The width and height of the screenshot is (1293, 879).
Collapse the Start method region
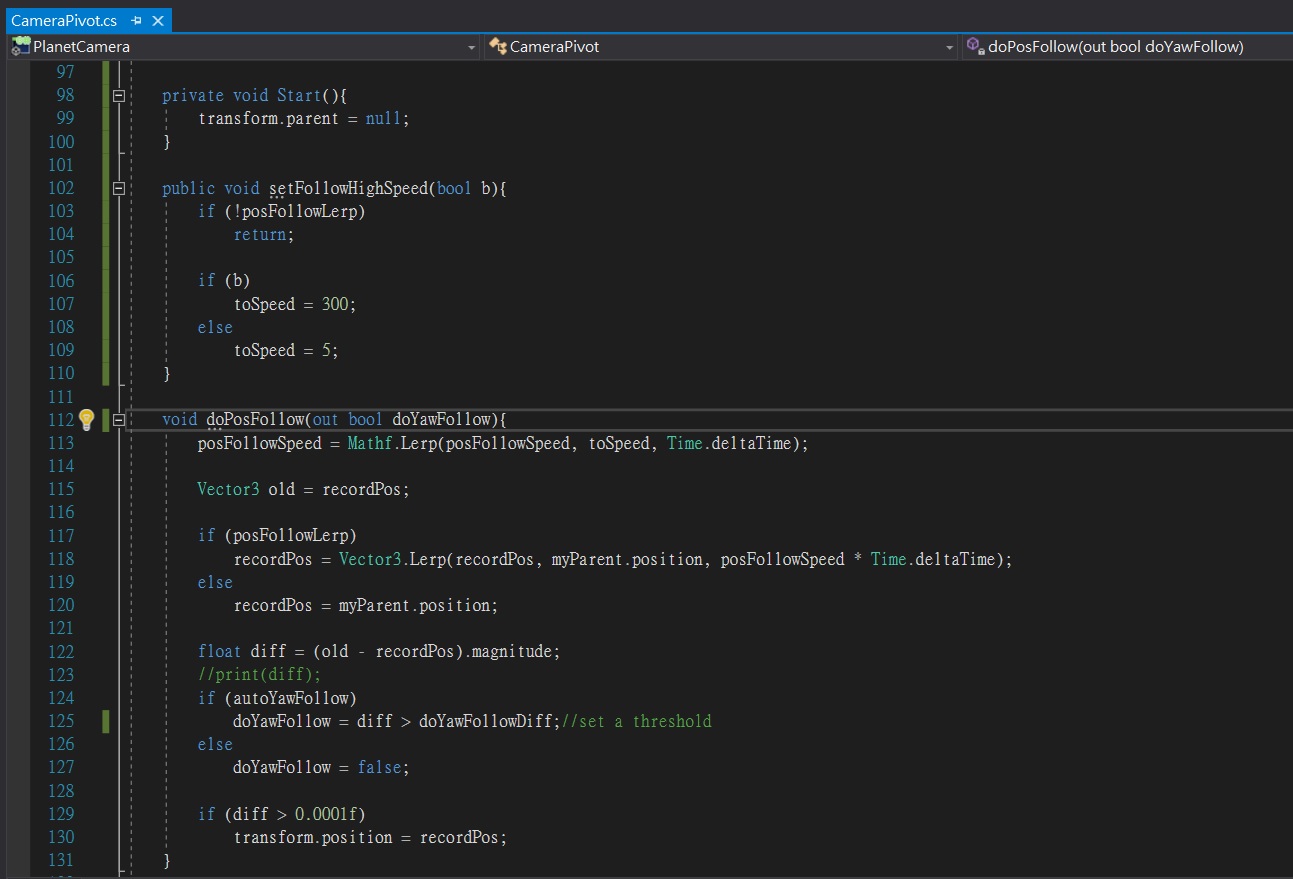[x=119, y=96]
